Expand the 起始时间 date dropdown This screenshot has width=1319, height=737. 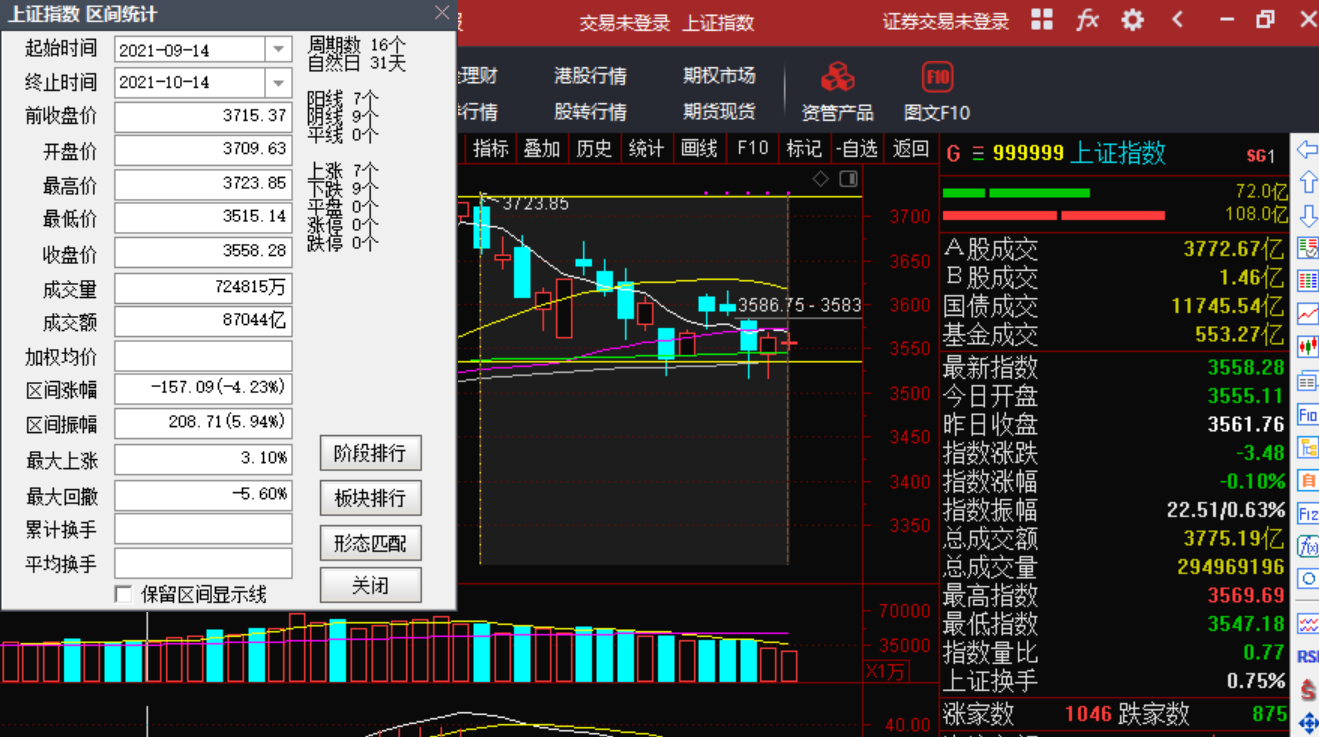278,49
